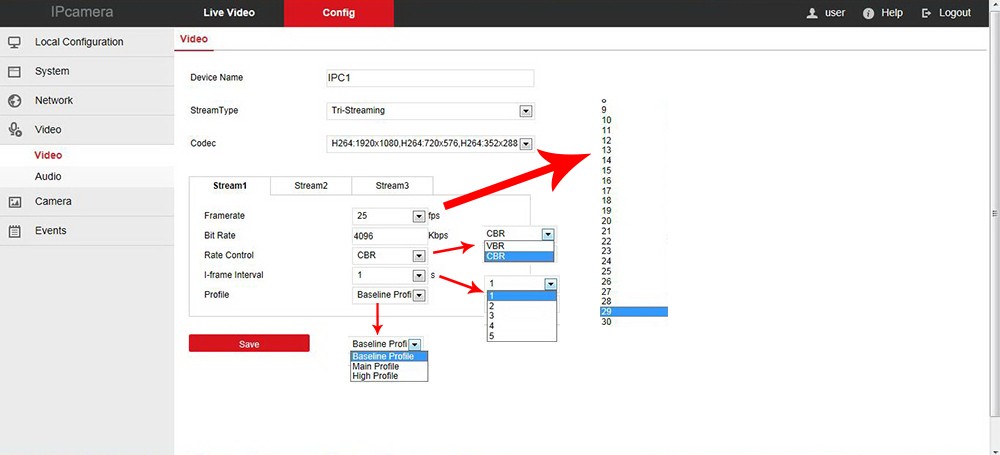Click the Help info icon
This screenshot has width=1000, height=455.
[x=868, y=13]
